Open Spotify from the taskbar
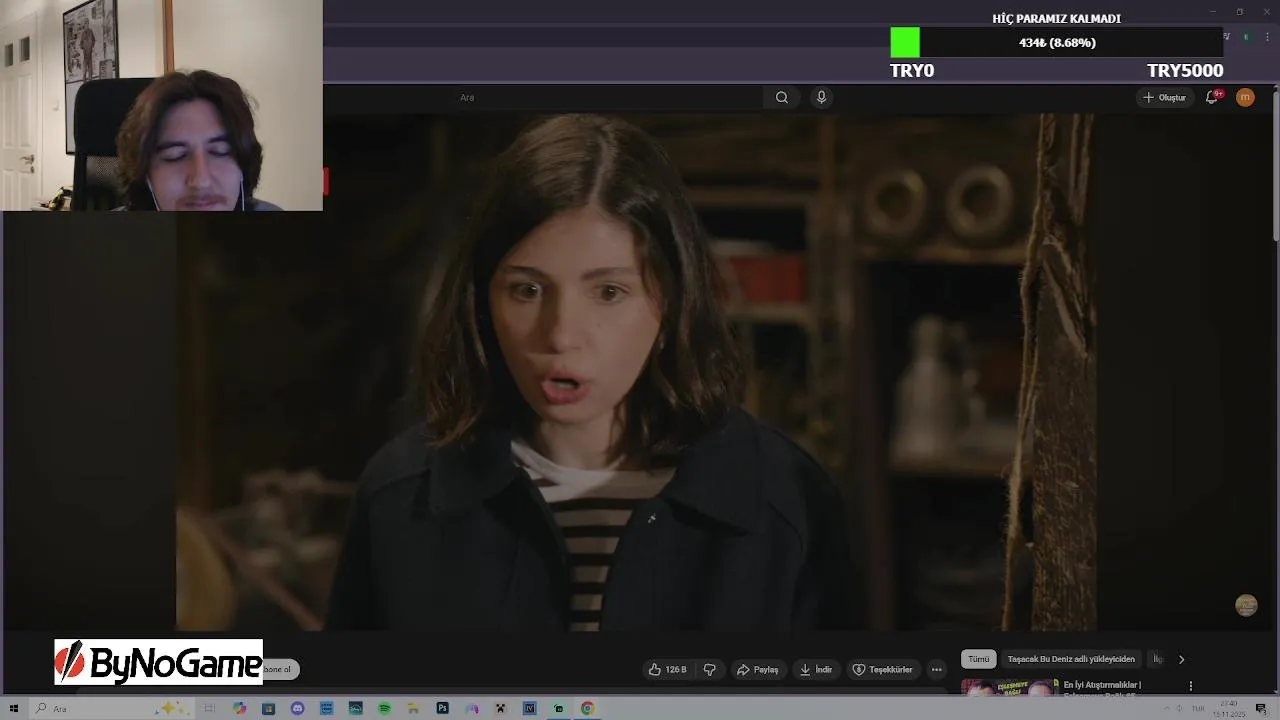This screenshot has width=1280, height=720. coord(384,708)
